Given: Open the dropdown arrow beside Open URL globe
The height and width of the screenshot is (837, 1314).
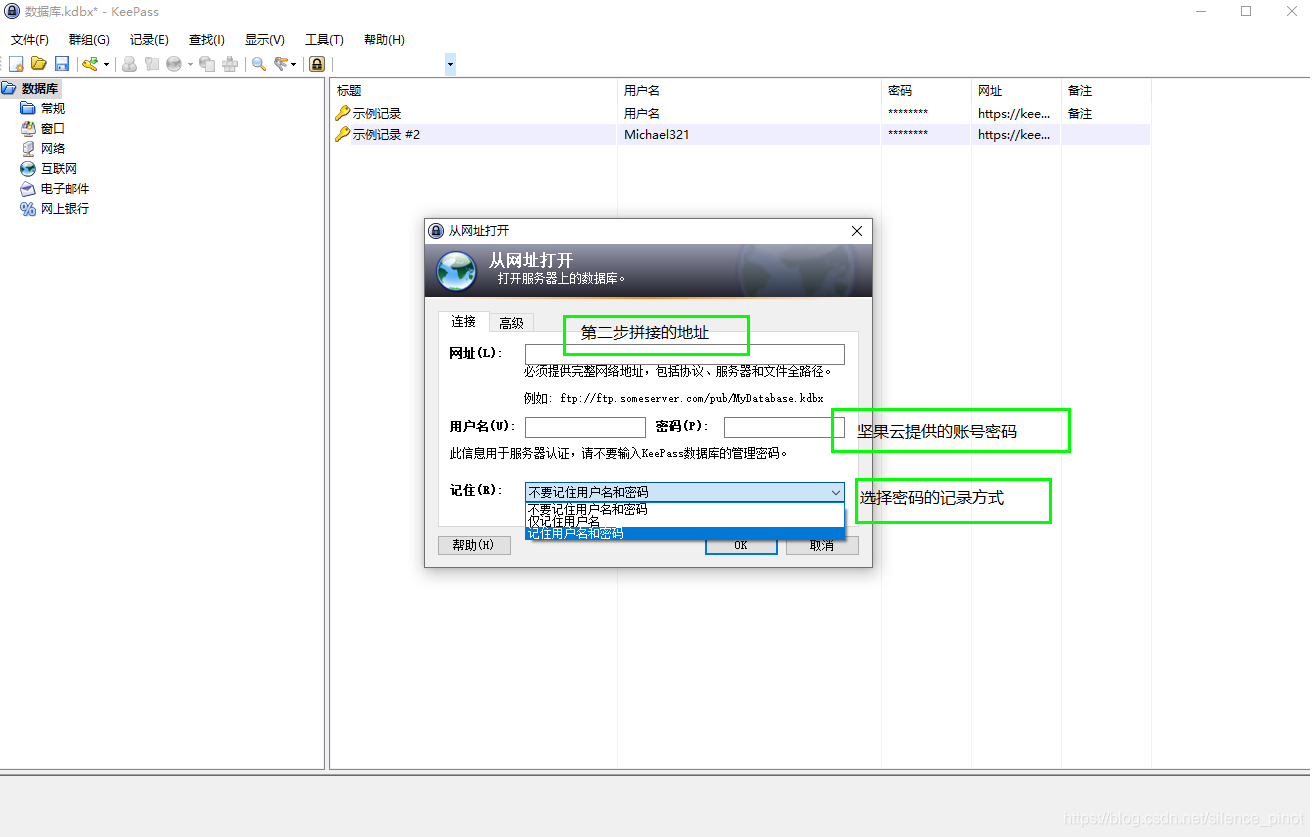Looking at the screenshot, I should [189, 64].
